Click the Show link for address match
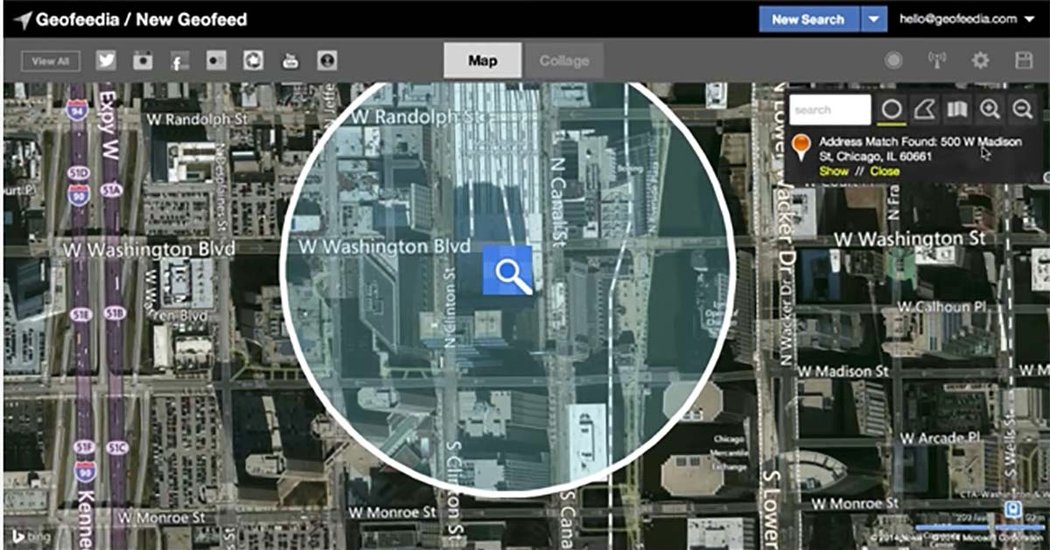Screen dimensions: 1050x550 click(833, 171)
